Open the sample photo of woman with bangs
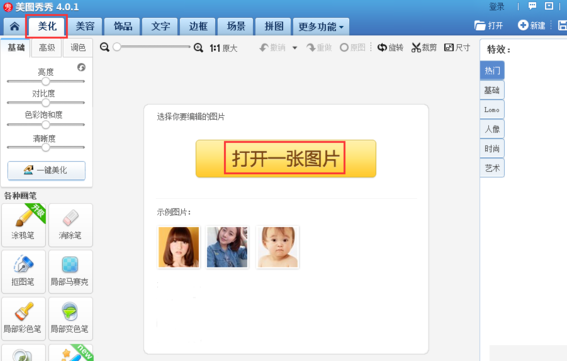This screenshot has width=567, height=361. [x=179, y=247]
